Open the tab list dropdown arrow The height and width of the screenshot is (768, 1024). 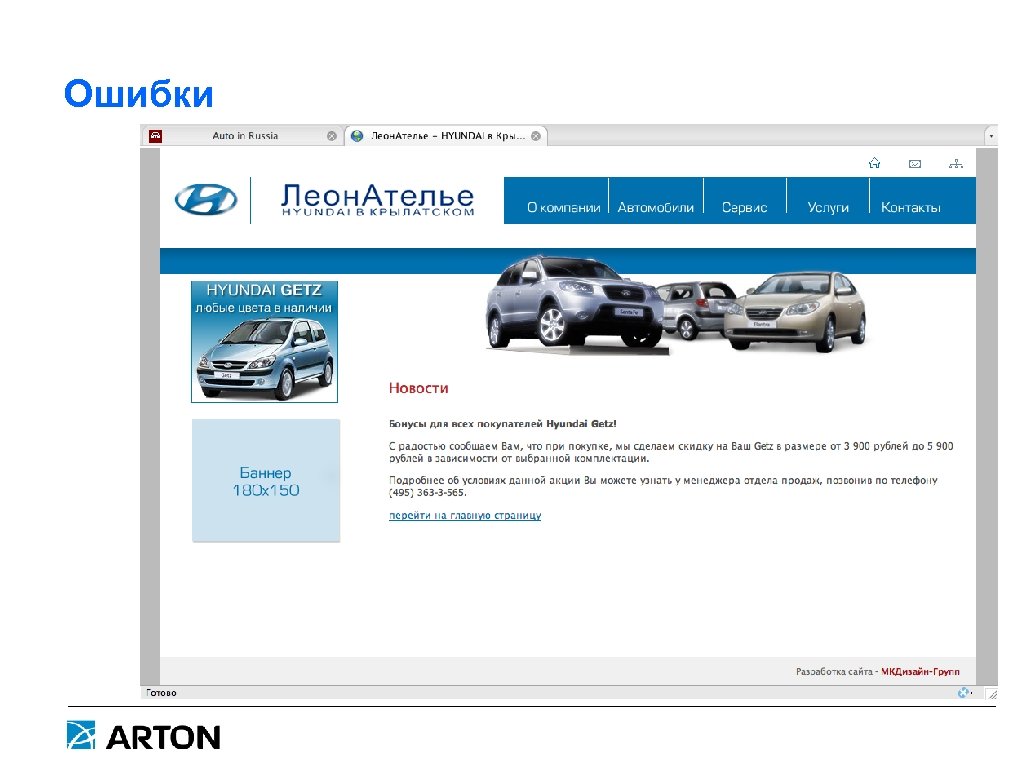click(991, 136)
